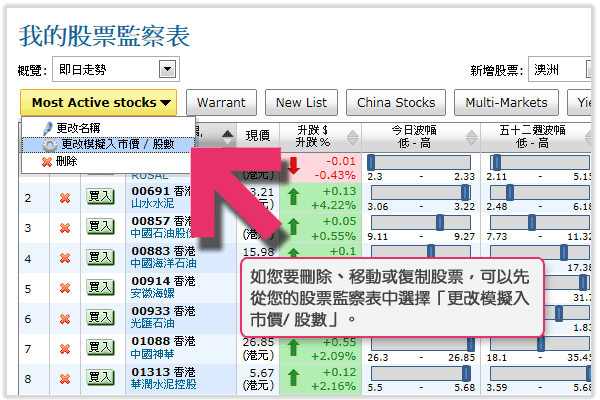Click 買入 button for 00857 中國石油
The image size is (600, 400).
tap(100, 227)
